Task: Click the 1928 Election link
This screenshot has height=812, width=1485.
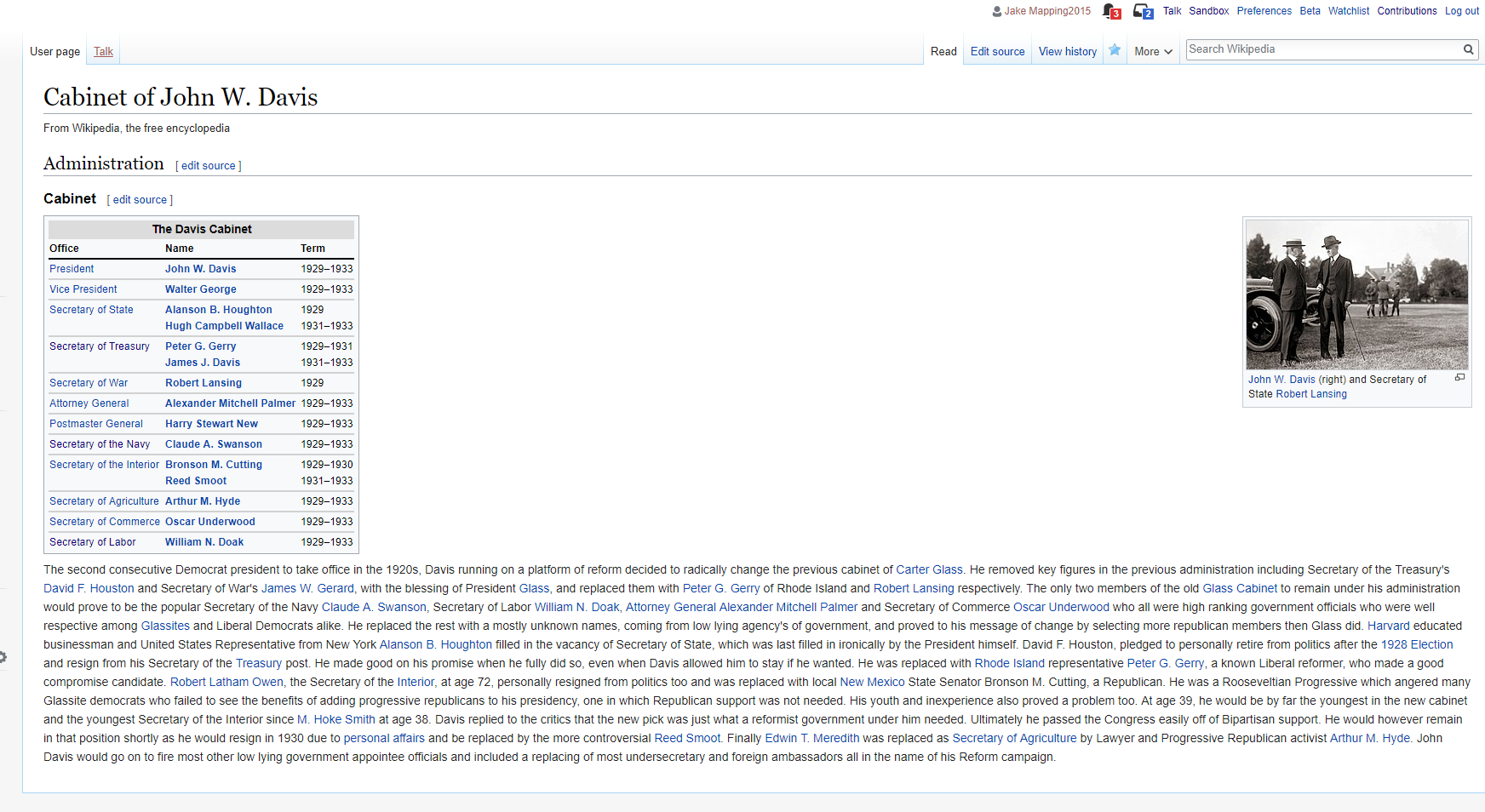Action: click(x=1417, y=645)
